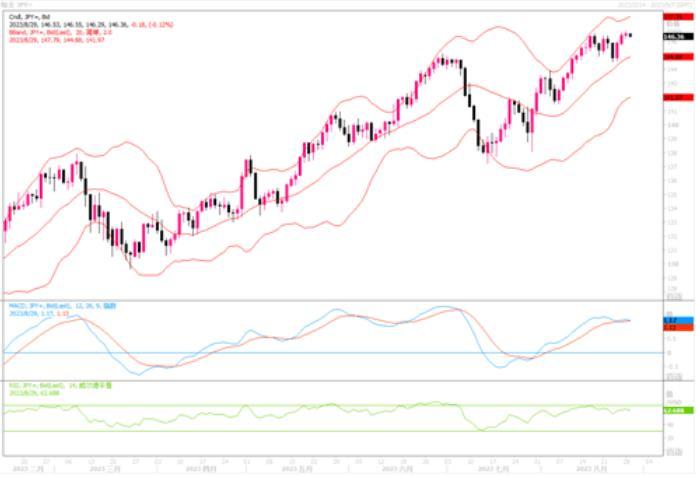
Task: Click the 2023 三月 label on time axis
Action: coord(103,469)
